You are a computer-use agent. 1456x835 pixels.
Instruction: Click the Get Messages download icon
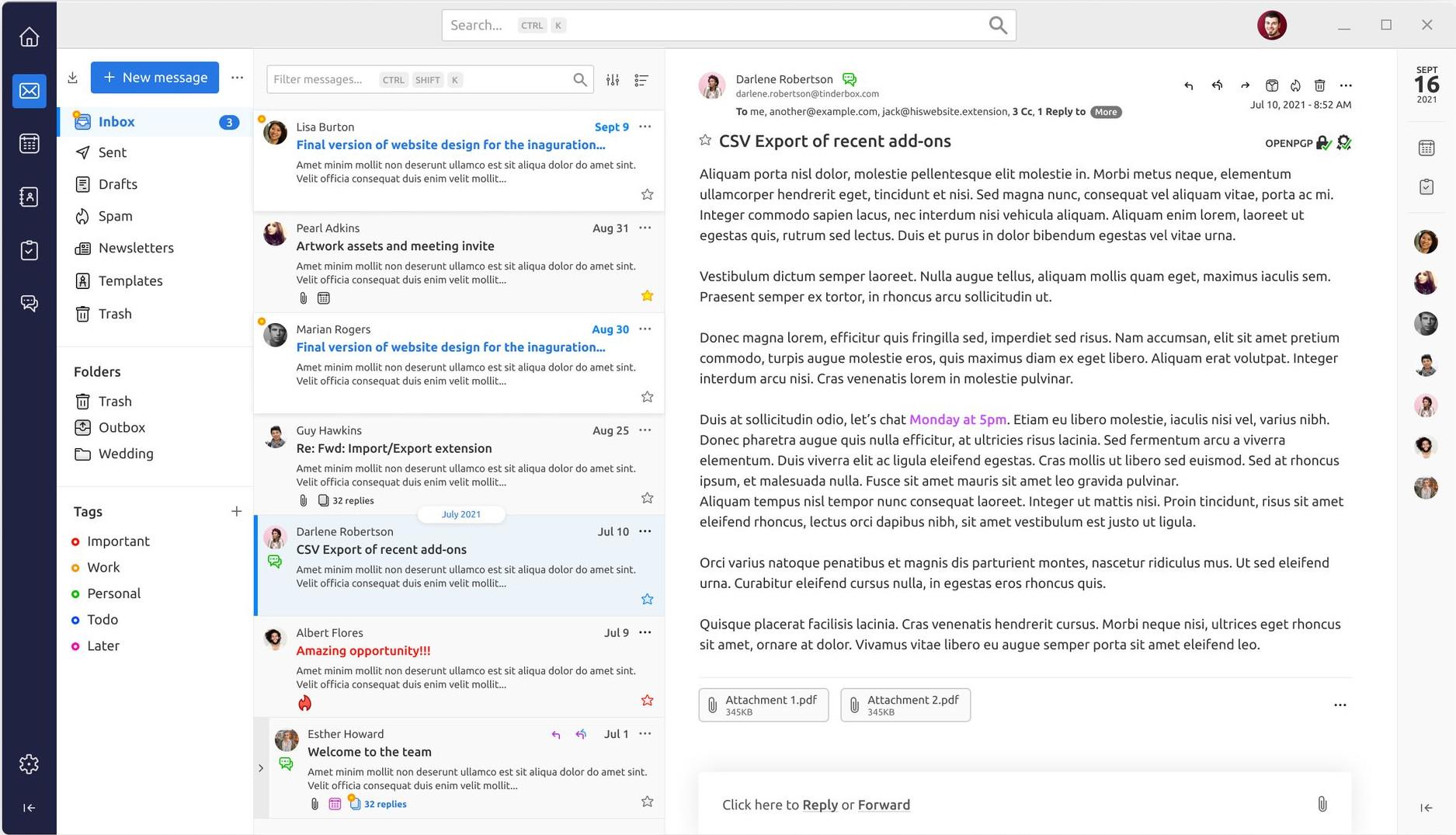(72, 78)
